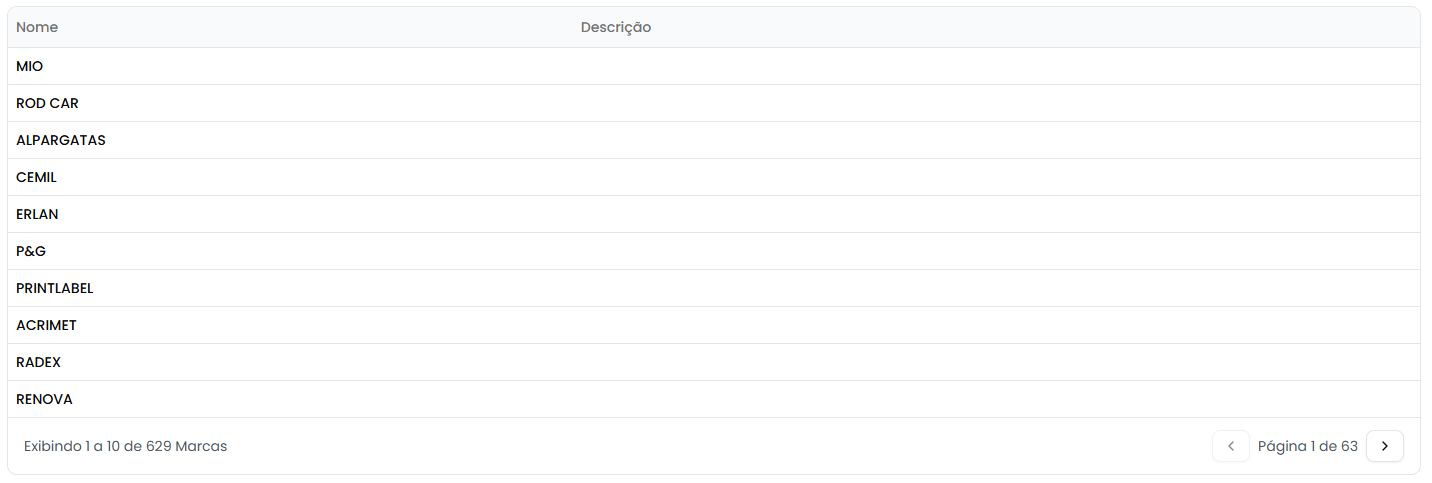The width and height of the screenshot is (1432, 483).
Task: Select the ROD CAR brand row
Action: [47, 103]
